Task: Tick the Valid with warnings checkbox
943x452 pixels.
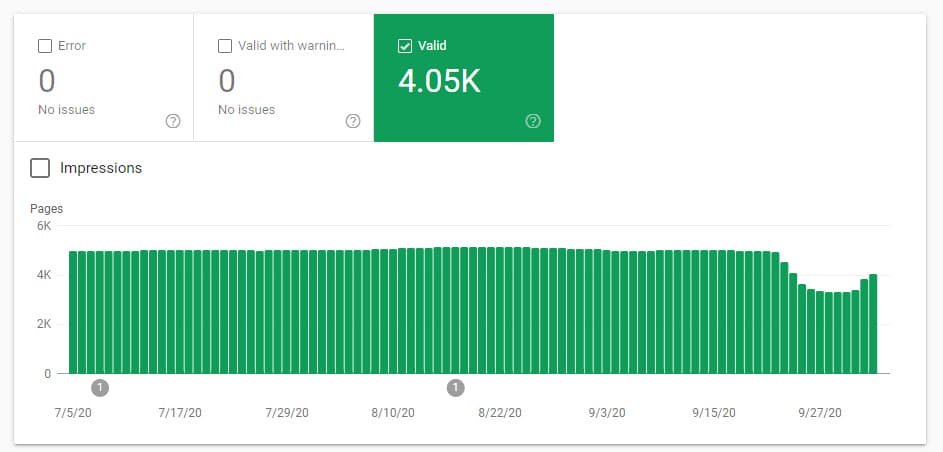Action: pyautogui.click(x=225, y=46)
